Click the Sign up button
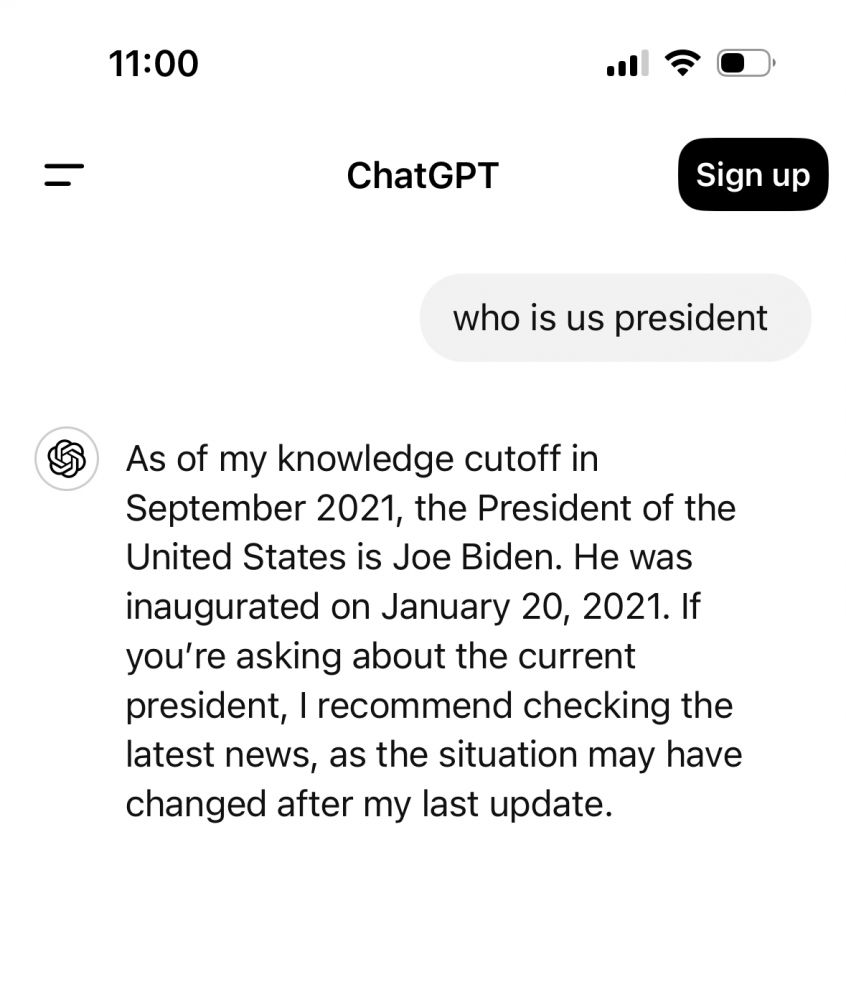This screenshot has width=846, height=1000. [753, 174]
